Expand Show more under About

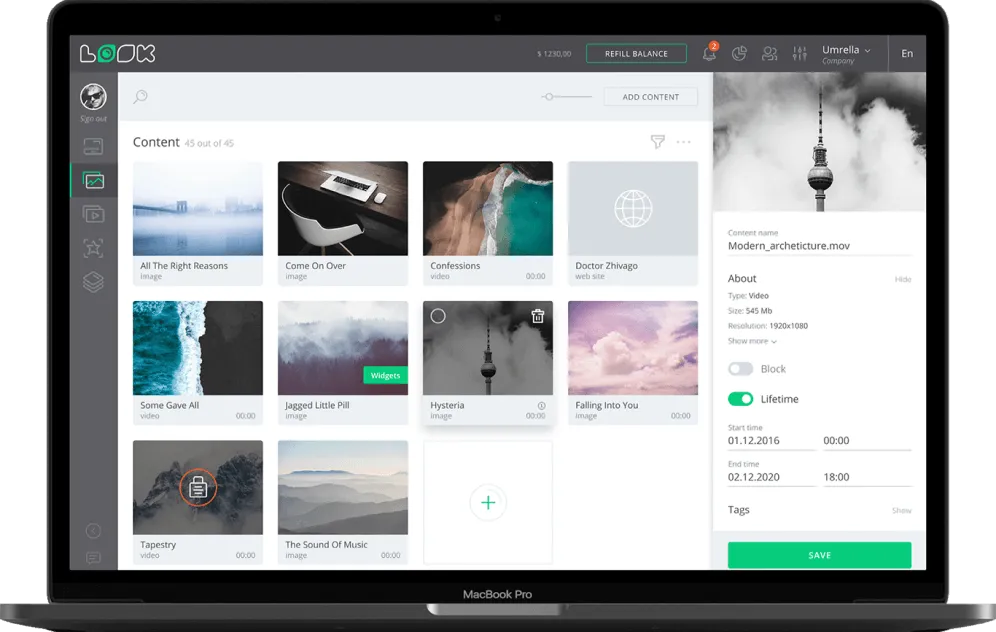click(752, 341)
